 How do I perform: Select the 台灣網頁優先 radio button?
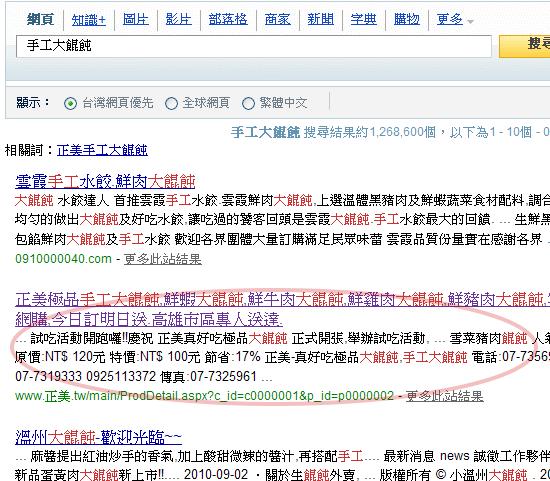coord(71,103)
